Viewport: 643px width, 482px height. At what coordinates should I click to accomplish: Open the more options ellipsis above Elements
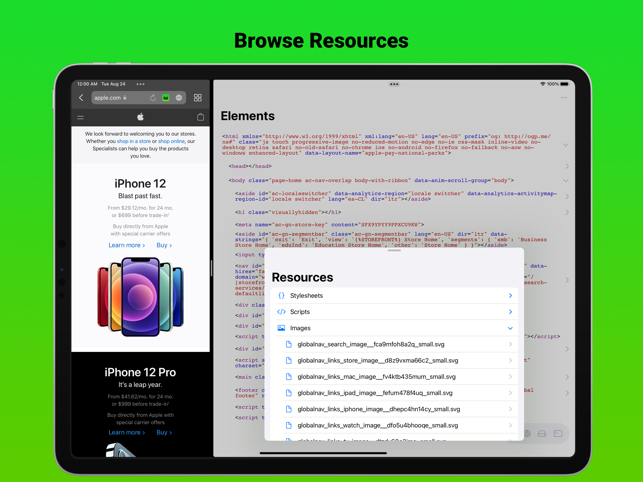(564, 98)
